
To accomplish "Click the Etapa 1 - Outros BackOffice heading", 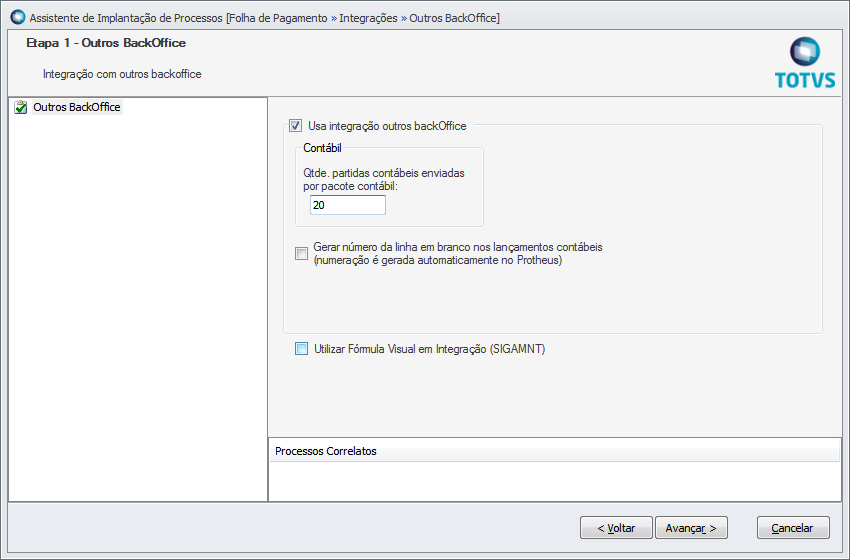I will pyautogui.click(x=106, y=43).
